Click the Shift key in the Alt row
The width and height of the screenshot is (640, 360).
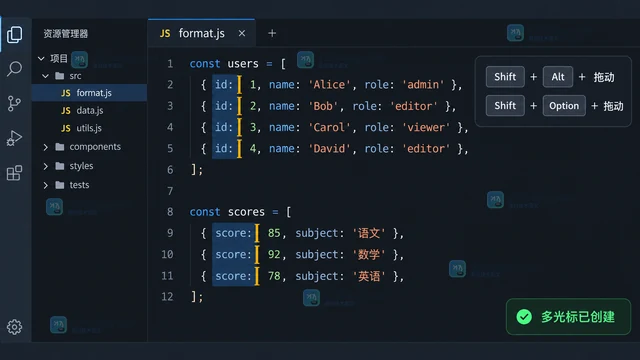(x=505, y=77)
